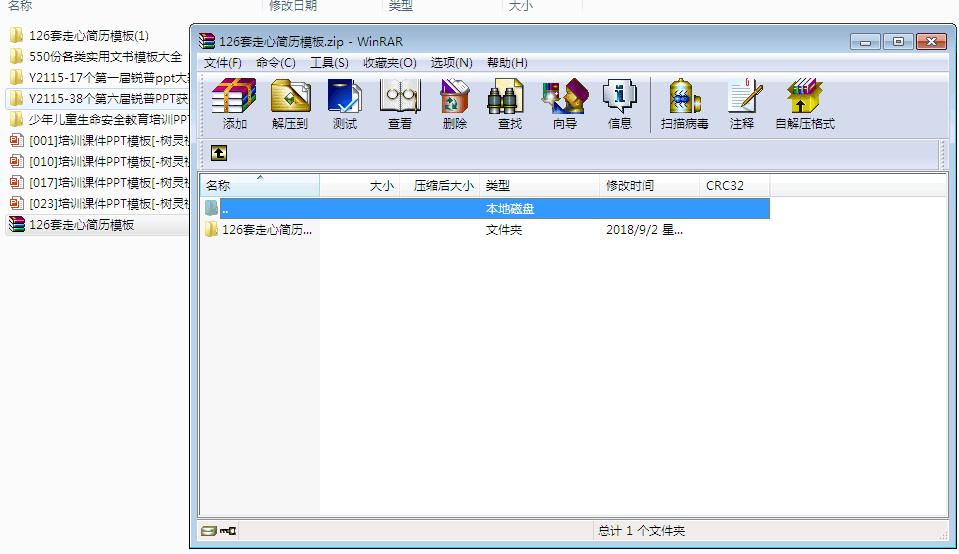
Task: Maximize the WinRAR window
Action: pyautogui.click(x=898, y=42)
